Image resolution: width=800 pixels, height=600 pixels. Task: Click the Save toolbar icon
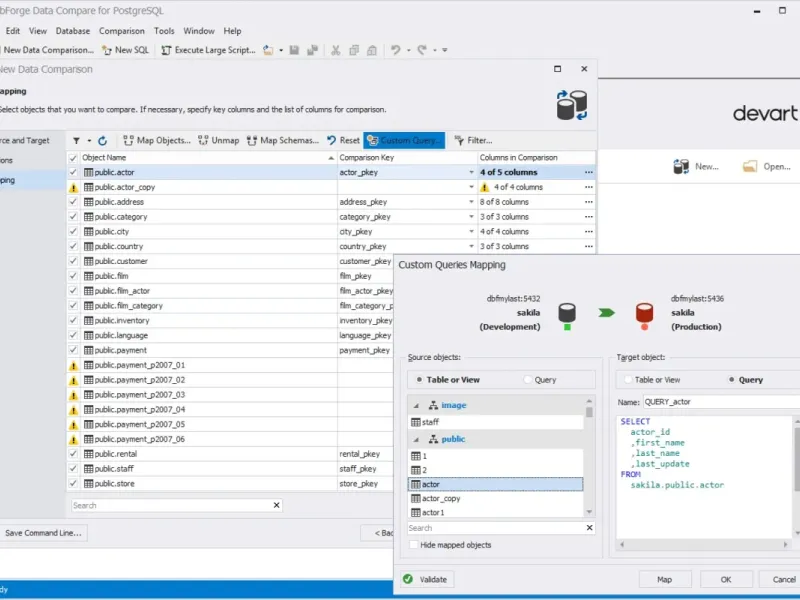pyautogui.click(x=294, y=50)
